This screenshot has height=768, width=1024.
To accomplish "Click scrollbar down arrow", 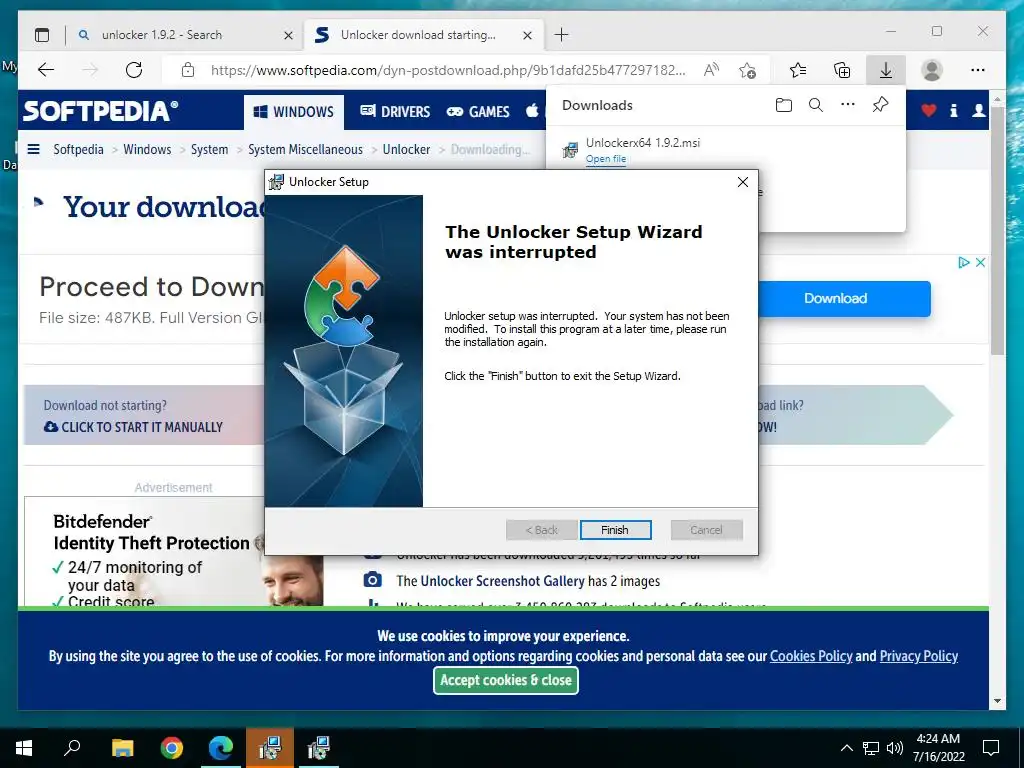I will (x=997, y=701).
